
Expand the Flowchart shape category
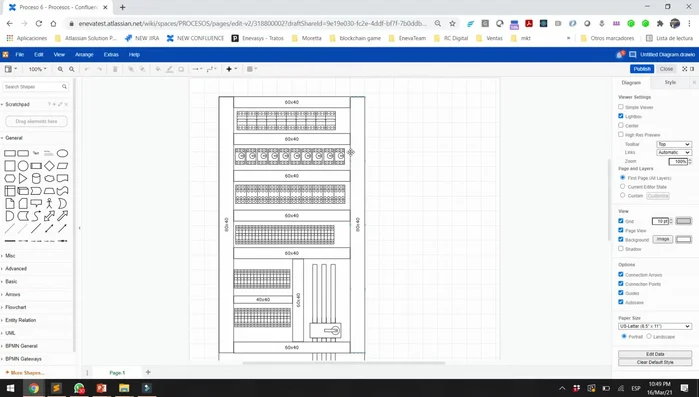tap(16, 307)
